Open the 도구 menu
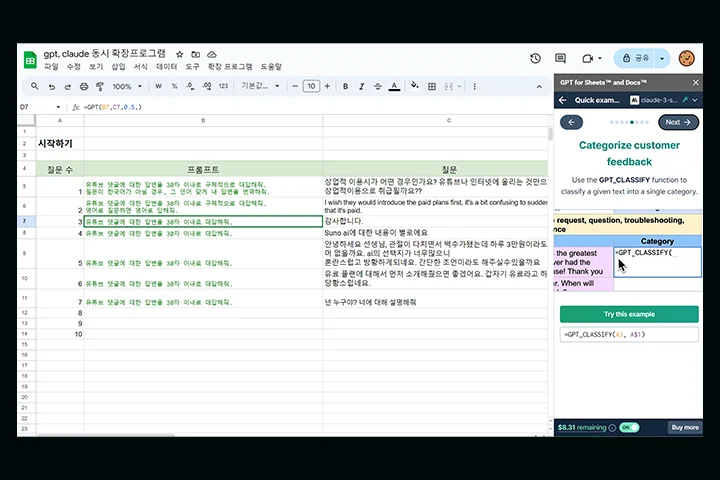Viewport: 720px width, 480px height. click(192, 67)
